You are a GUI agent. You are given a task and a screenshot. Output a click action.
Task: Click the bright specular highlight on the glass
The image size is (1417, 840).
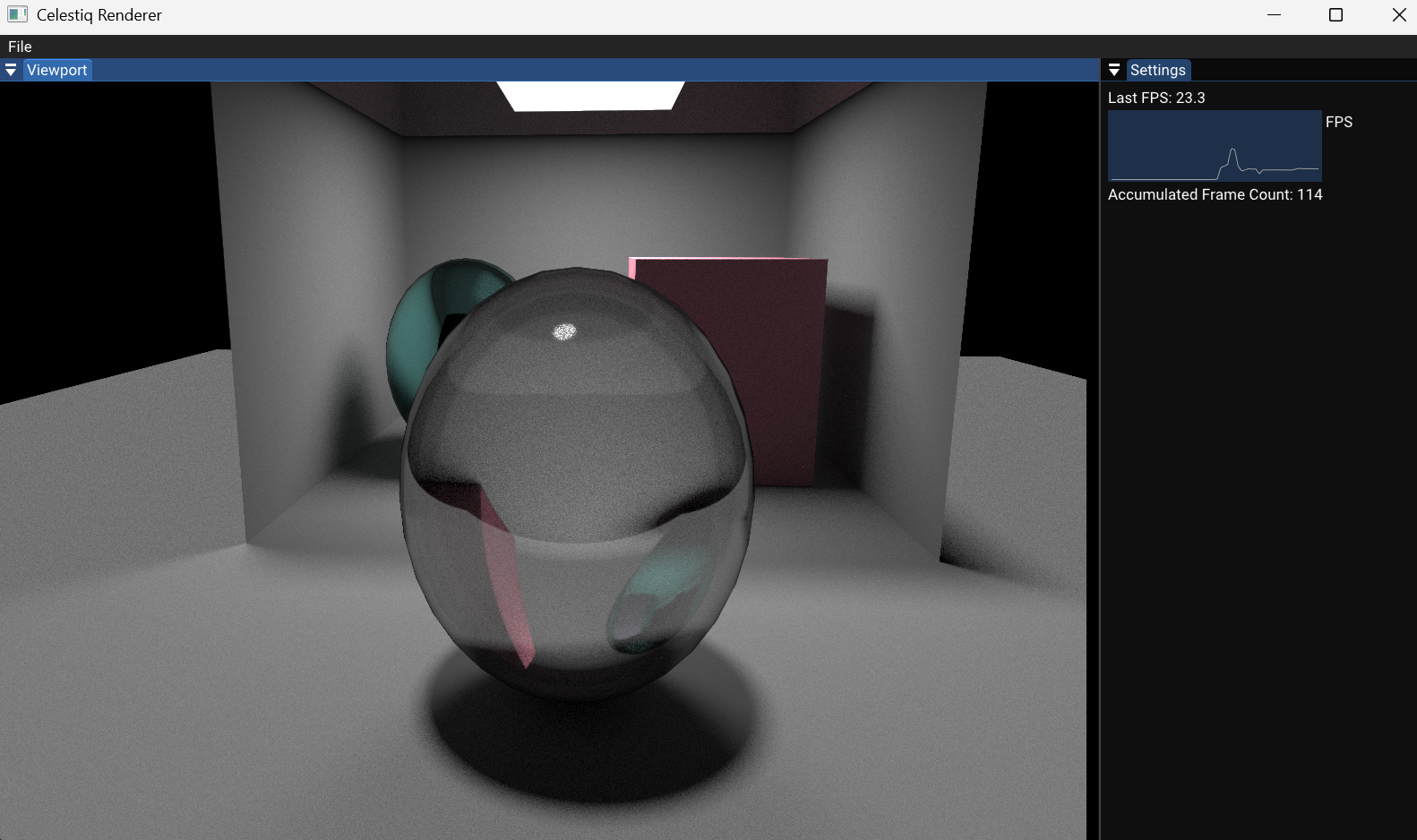pyautogui.click(x=564, y=332)
